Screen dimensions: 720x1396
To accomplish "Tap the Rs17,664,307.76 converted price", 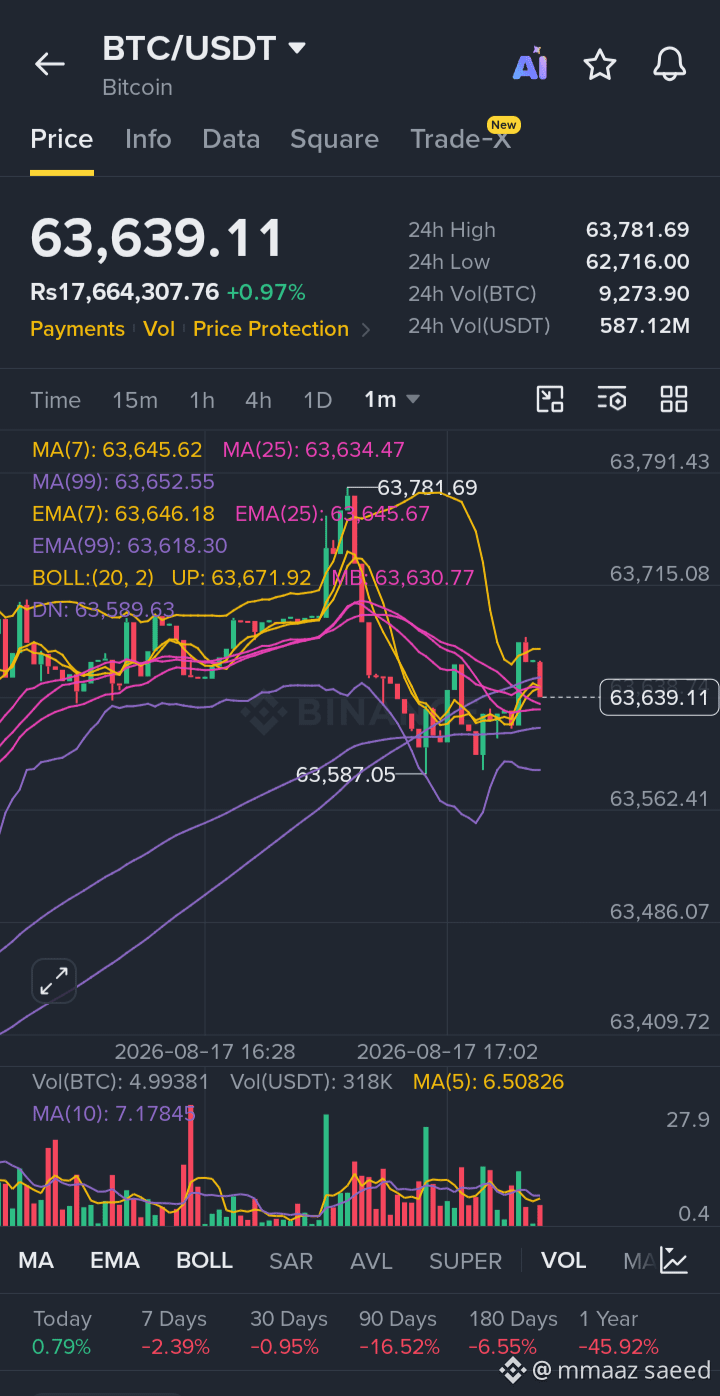I will click(124, 293).
